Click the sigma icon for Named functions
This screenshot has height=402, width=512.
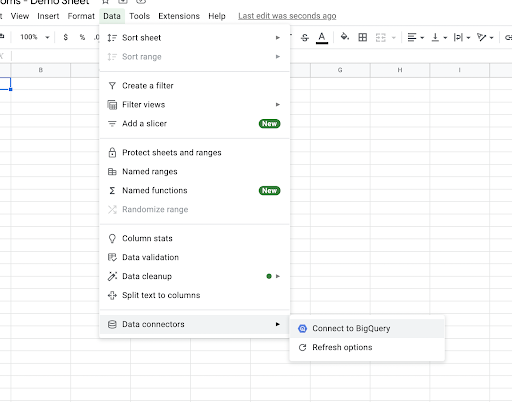(x=112, y=190)
